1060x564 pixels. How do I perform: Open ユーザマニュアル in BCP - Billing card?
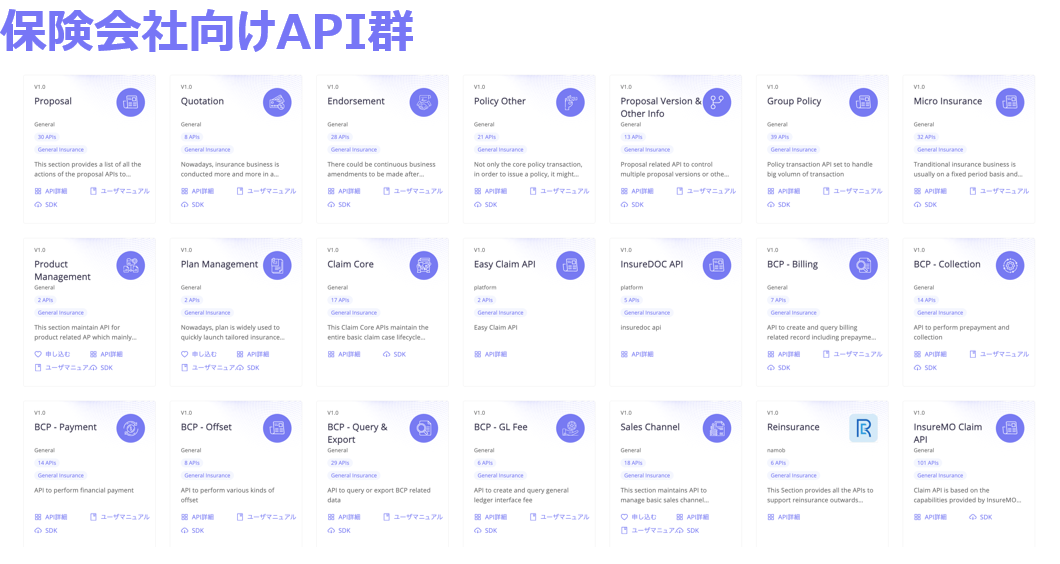(852, 354)
